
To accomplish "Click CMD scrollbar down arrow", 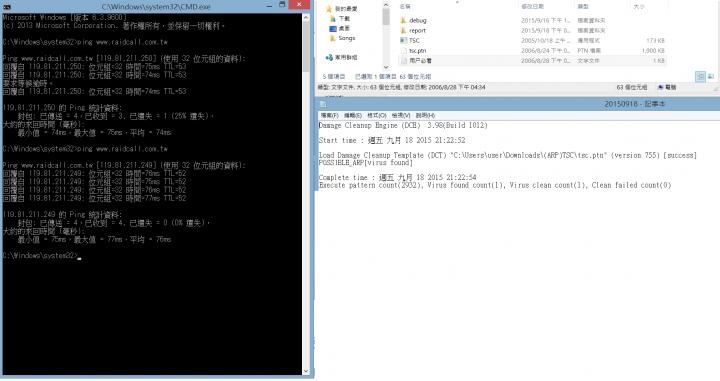I will 306,371.
